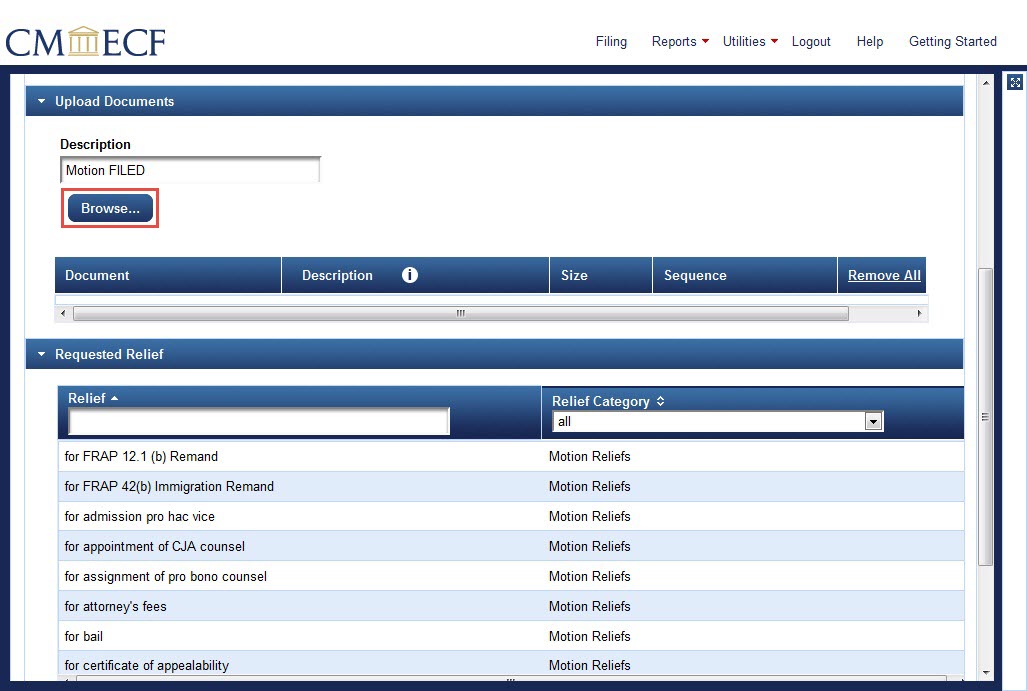Viewport: 1027px width, 691px height.
Task: Click Remove All documents link
Action: [884, 275]
